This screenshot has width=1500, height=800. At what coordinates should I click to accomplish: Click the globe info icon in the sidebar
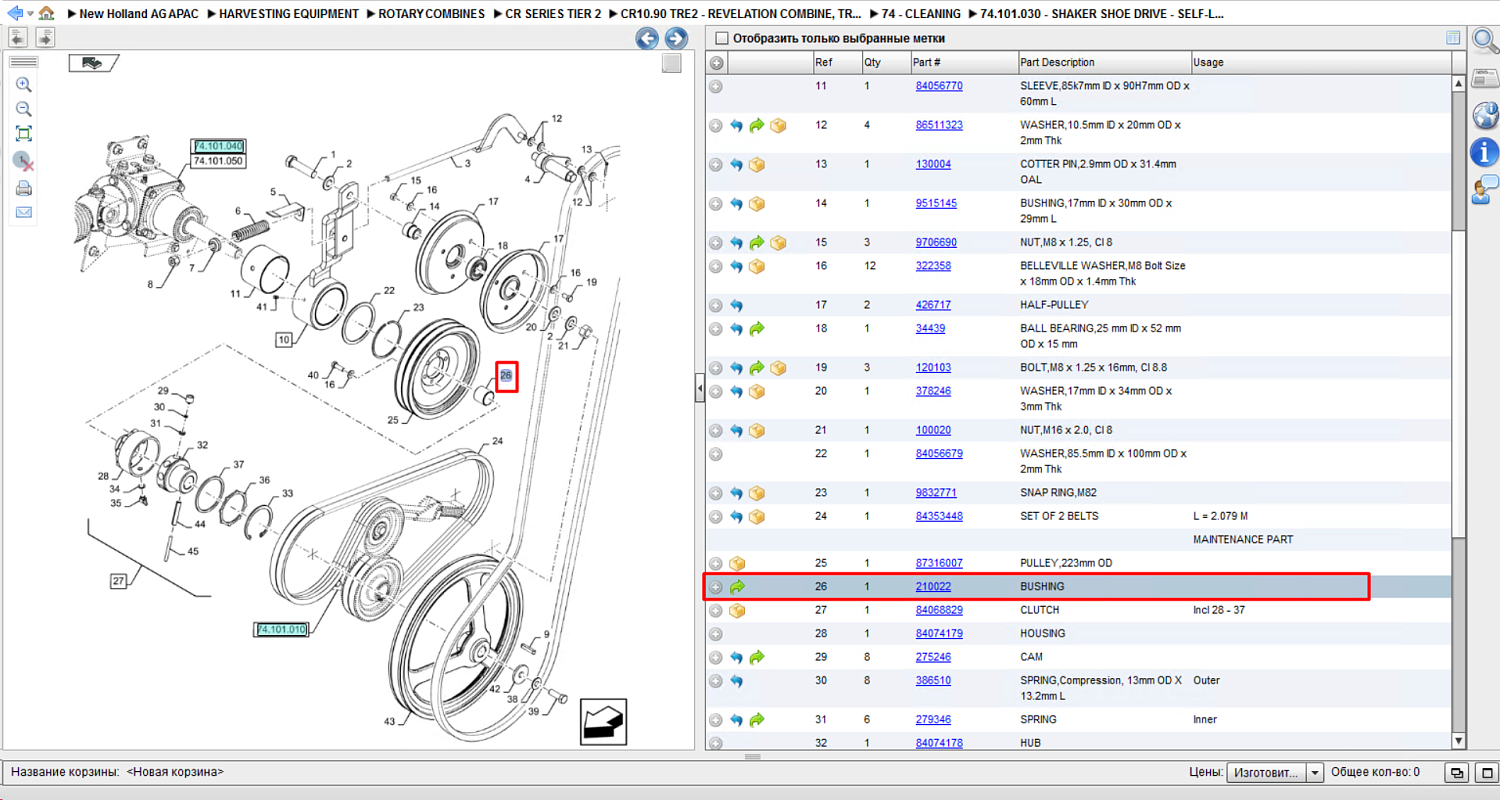click(1484, 115)
